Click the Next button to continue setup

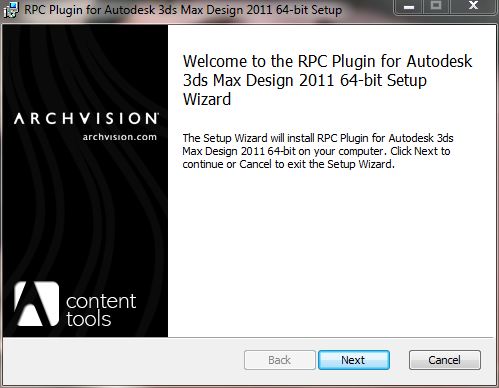[354, 360]
